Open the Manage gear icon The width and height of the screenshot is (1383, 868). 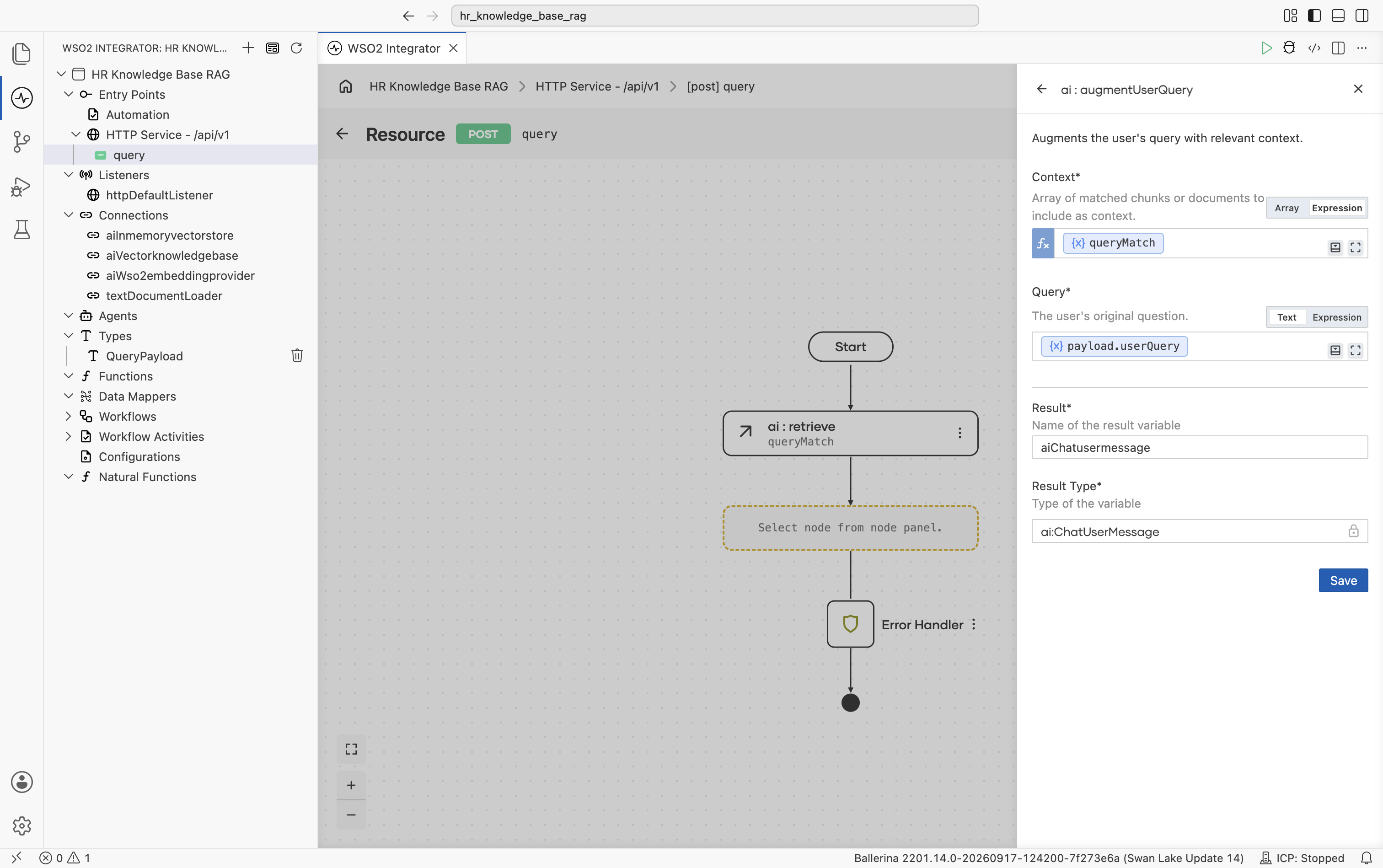(21, 825)
